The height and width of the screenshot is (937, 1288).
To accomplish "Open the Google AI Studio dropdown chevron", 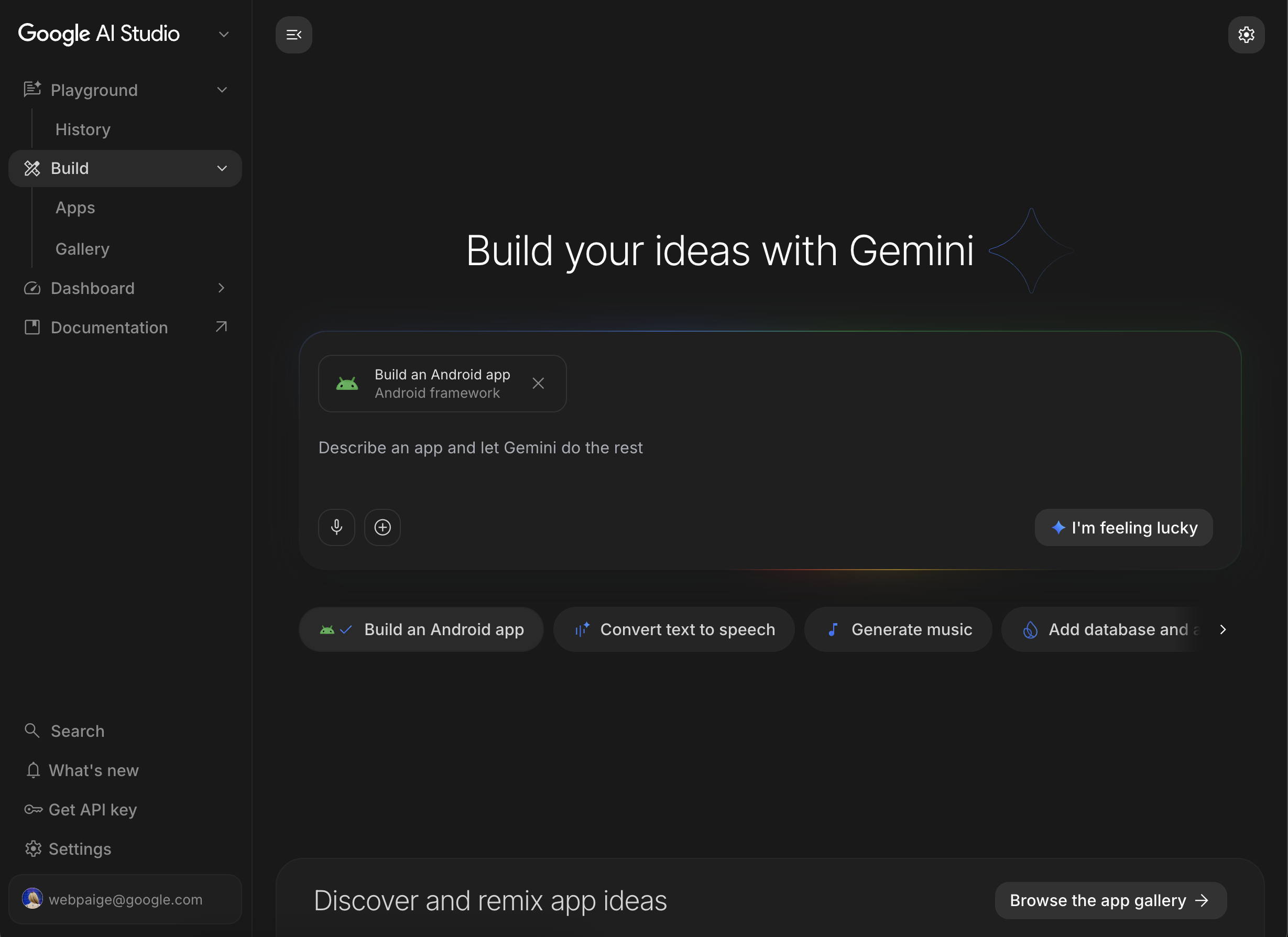I will click(x=224, y=34).
